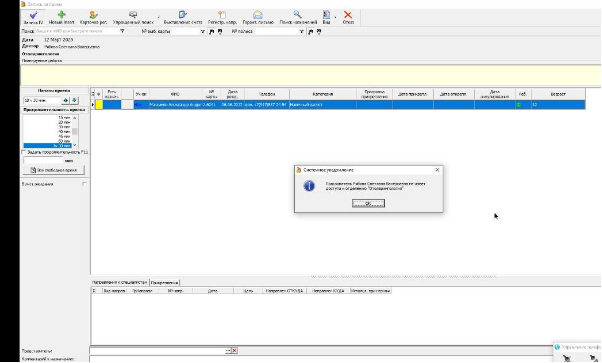Click the custom duration minutes input field
Image resolution: width=602 pixels, height=363 pixels.
(x=43, y=160)
